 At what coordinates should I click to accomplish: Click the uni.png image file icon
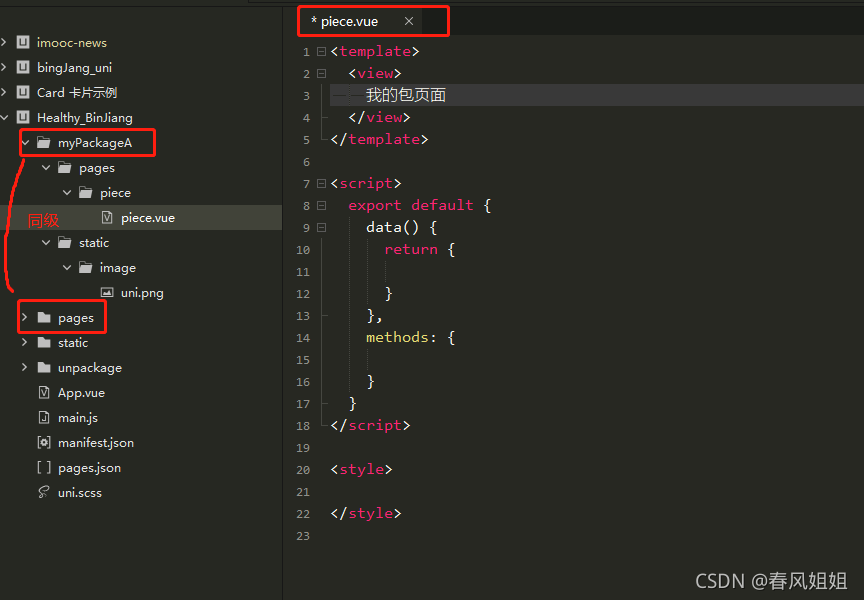(x=107, y=293)
